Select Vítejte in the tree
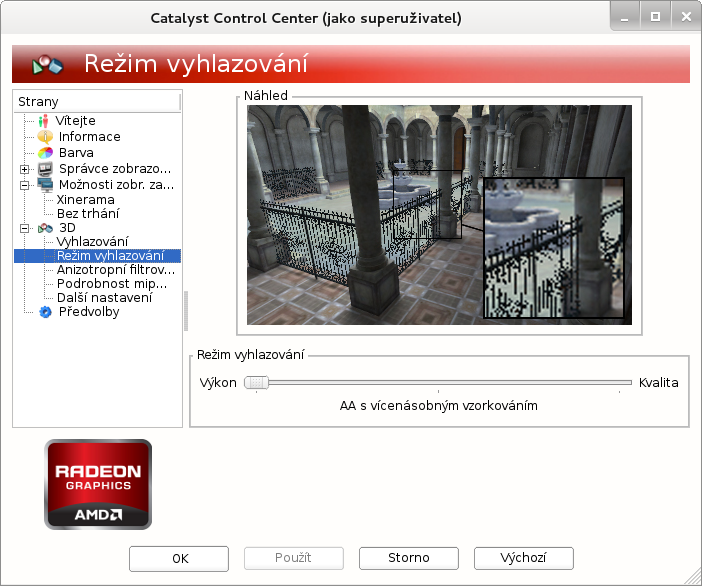Viewport: 702px width, 586px height. click(x=75, y=121)
